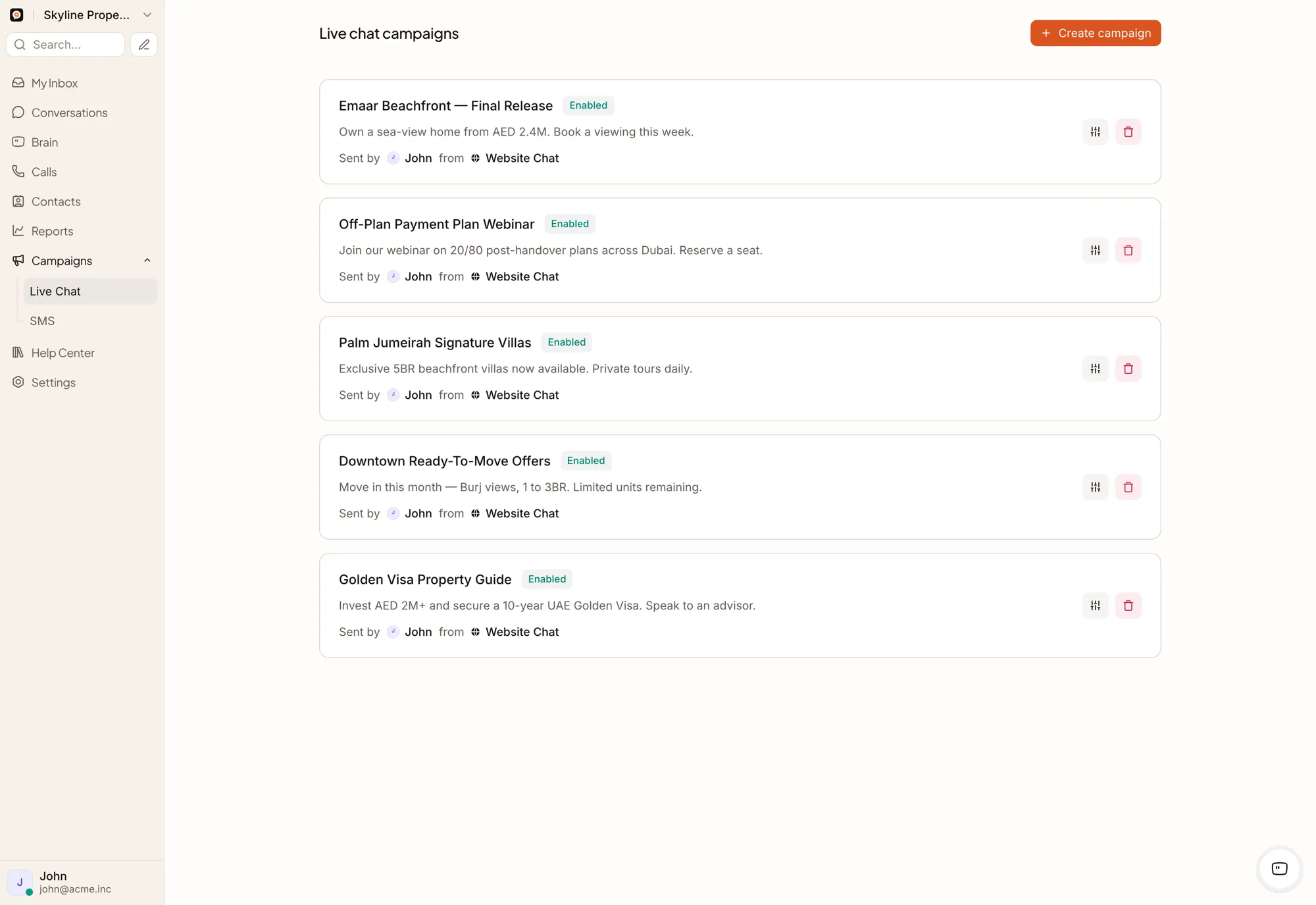The width and height of the screenshot is (1316, 905).
Task: Click the Live chat campaigns heading
Action: point(389,34)
